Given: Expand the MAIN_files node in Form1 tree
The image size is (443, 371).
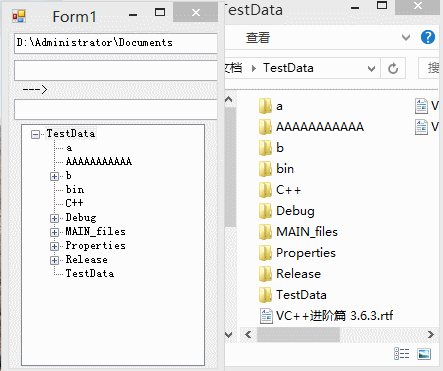Looking at the screenshot, I should 54,232.
